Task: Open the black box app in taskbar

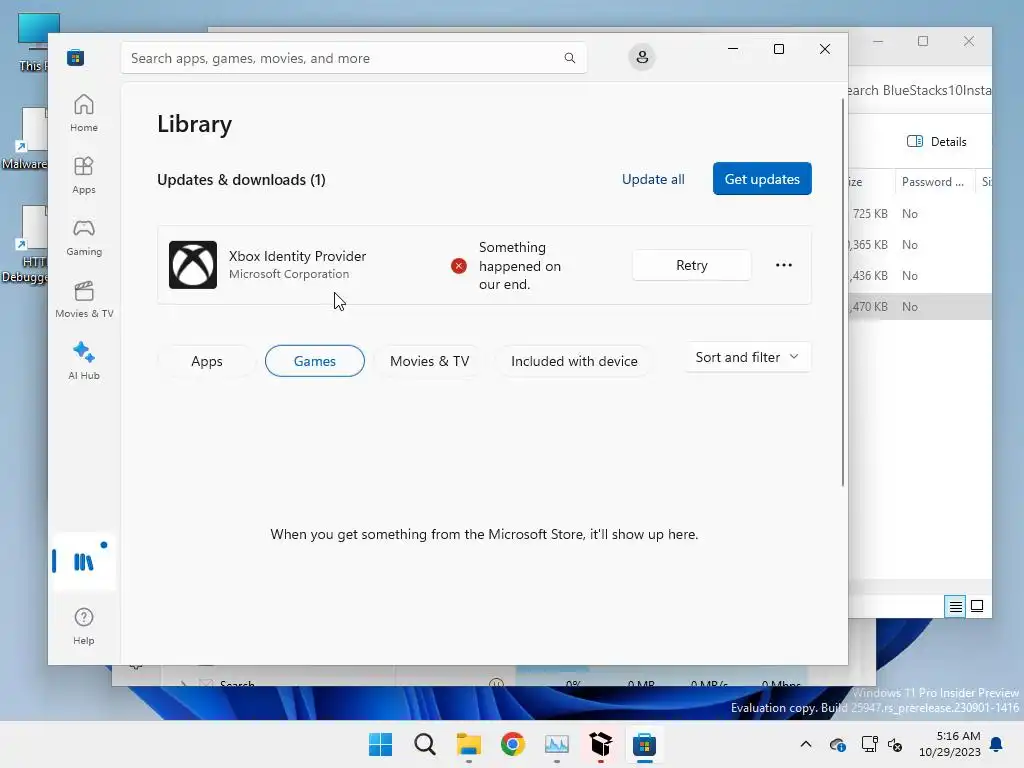Action: pyautogui.click(x=600, y=744)
